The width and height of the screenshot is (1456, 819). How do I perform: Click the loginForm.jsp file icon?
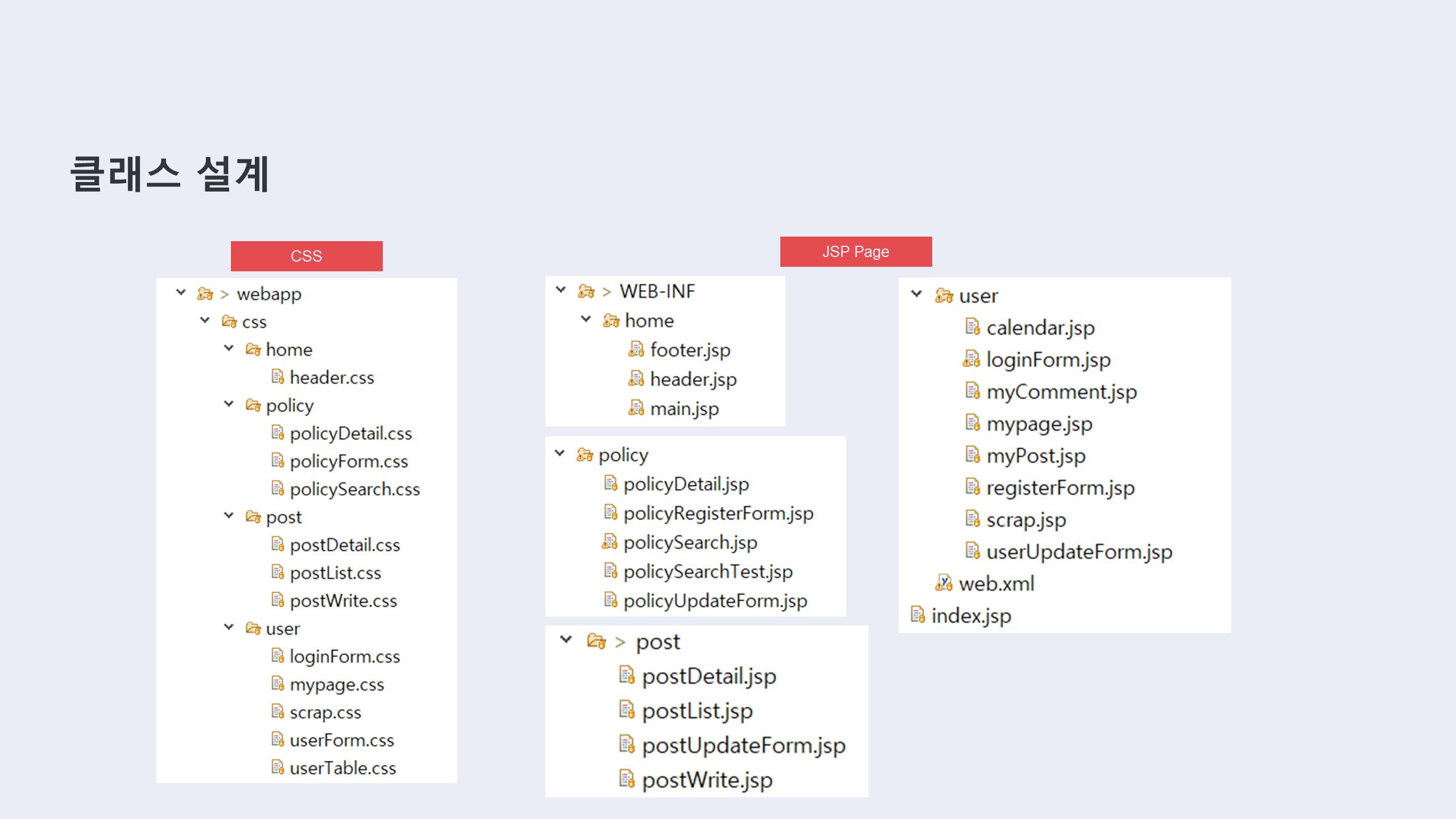(x=971, y=359)
